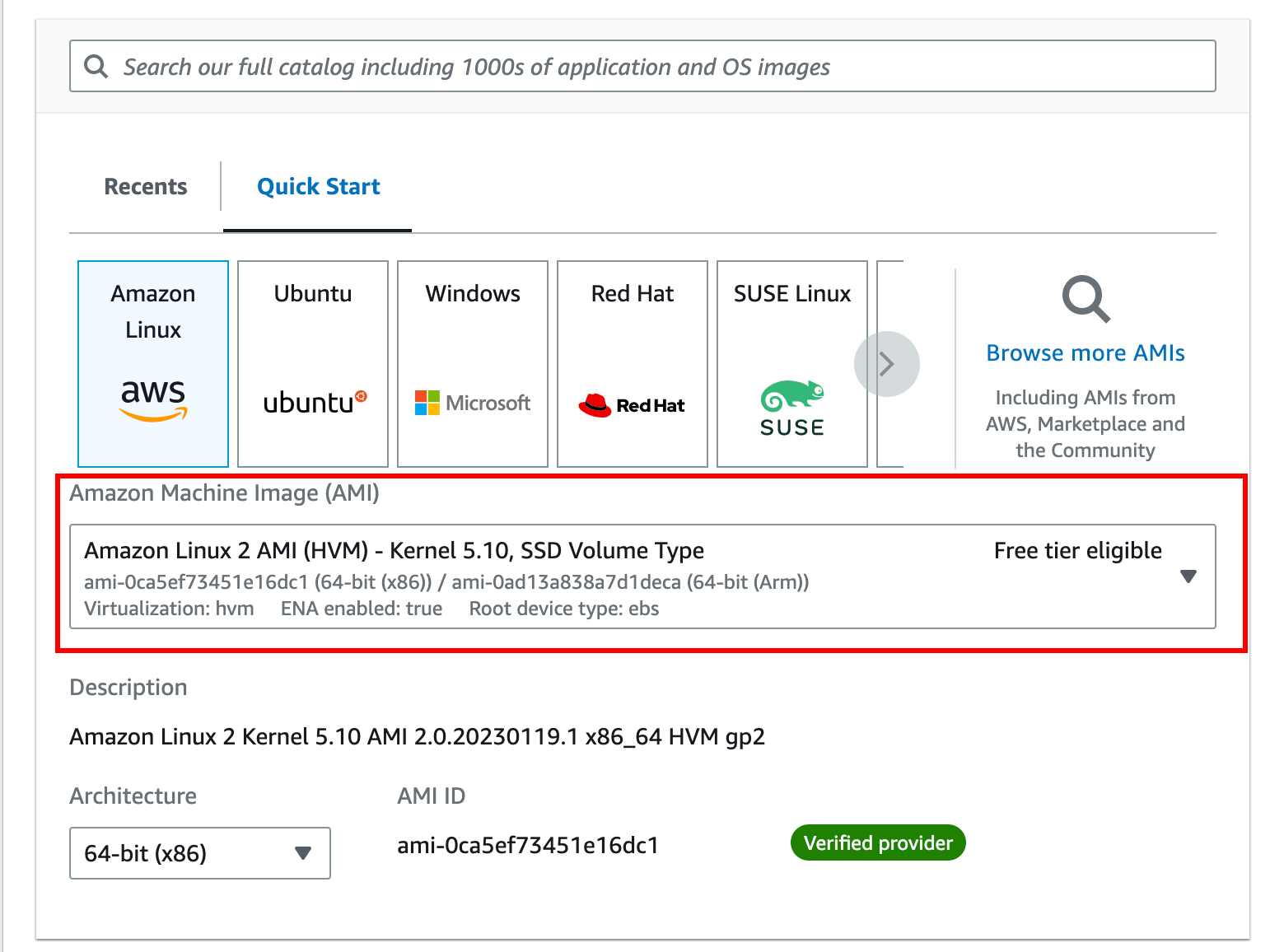Choose the Red Hat AMI tile
This screenshot has width=1270, height=952.
(633, 364)
